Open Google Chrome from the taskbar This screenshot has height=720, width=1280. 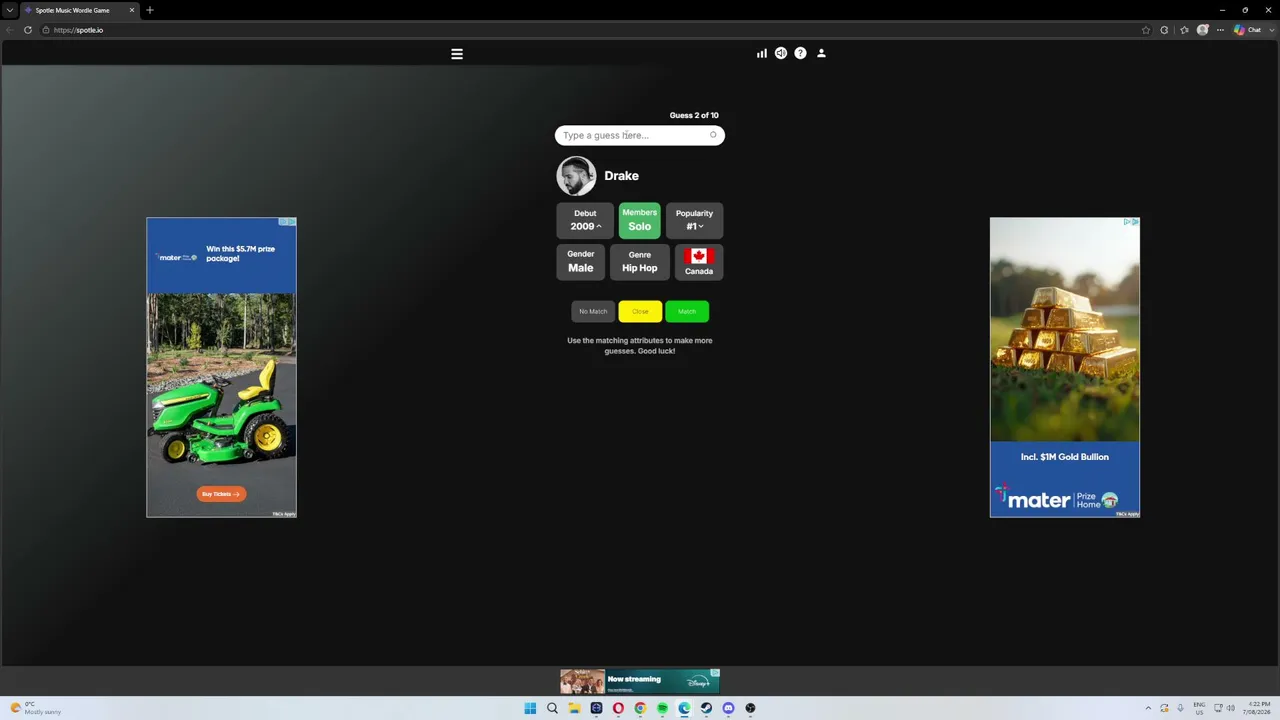pyautogui.click(x=640, y=708)
